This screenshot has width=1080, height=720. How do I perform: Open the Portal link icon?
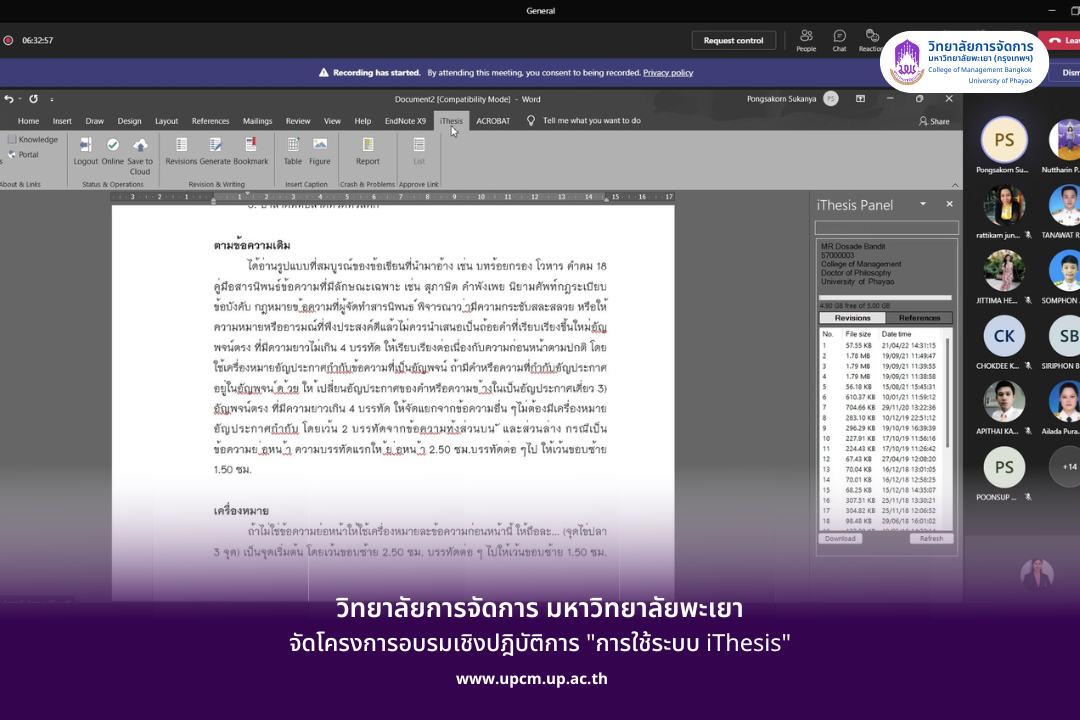[x=12, y=154]
